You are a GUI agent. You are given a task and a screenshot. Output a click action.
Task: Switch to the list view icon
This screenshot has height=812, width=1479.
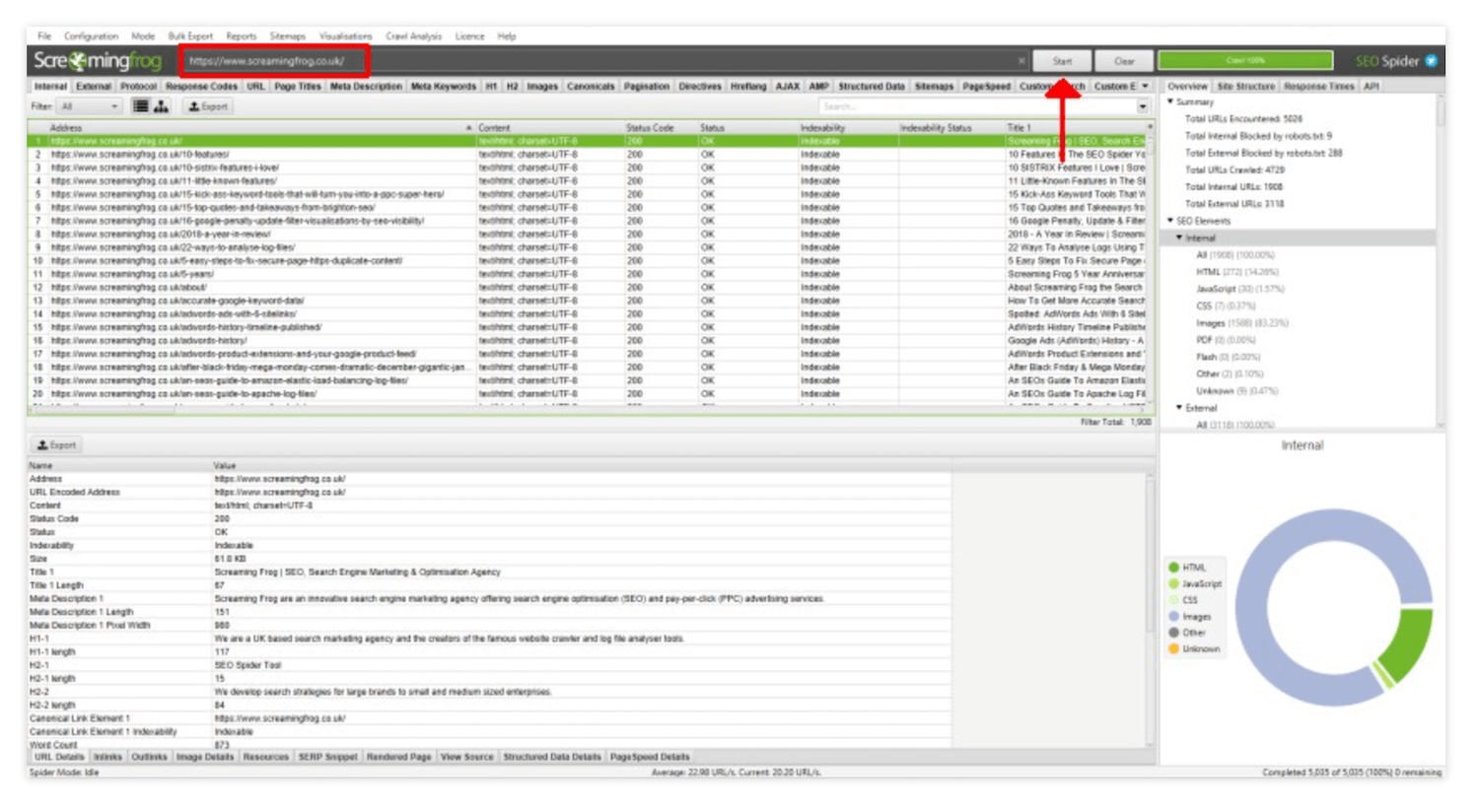coord(140,106)
